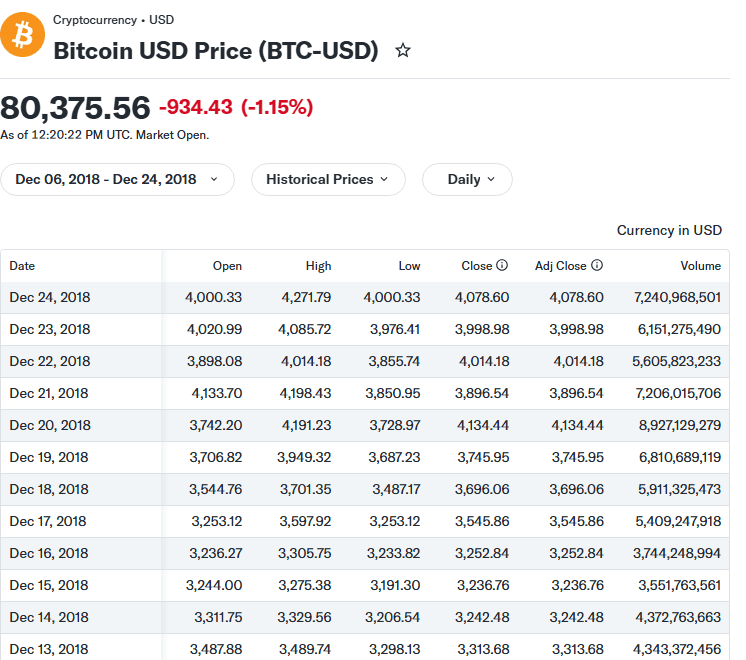The image size is (746, 660).
Task: Click Dec 16 volume 3,744,248,994
Action: tap(677, 553)
